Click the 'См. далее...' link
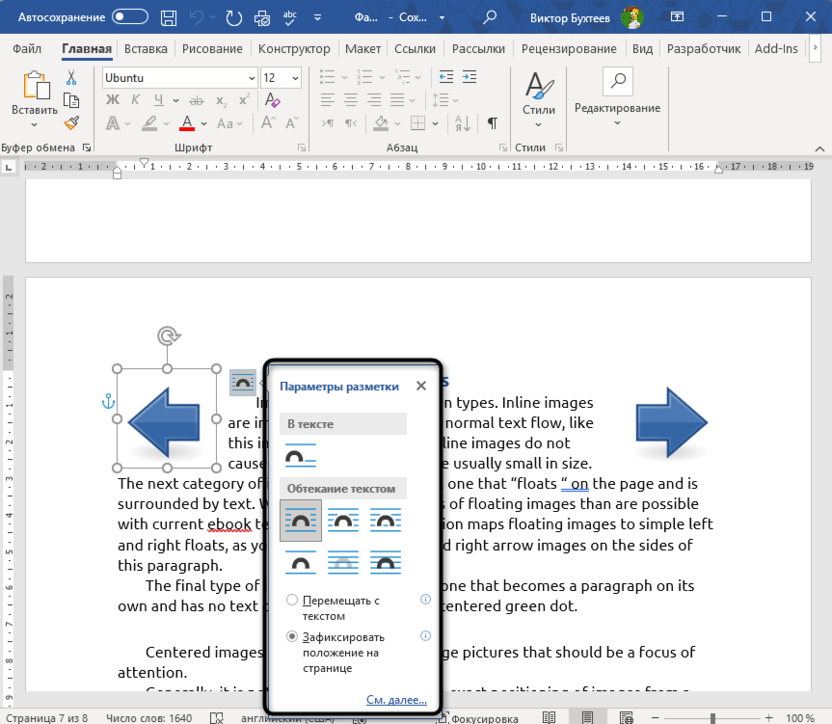The width and height of the screenshot is (832, 724). pyautogui.click(x=396, y=700)
